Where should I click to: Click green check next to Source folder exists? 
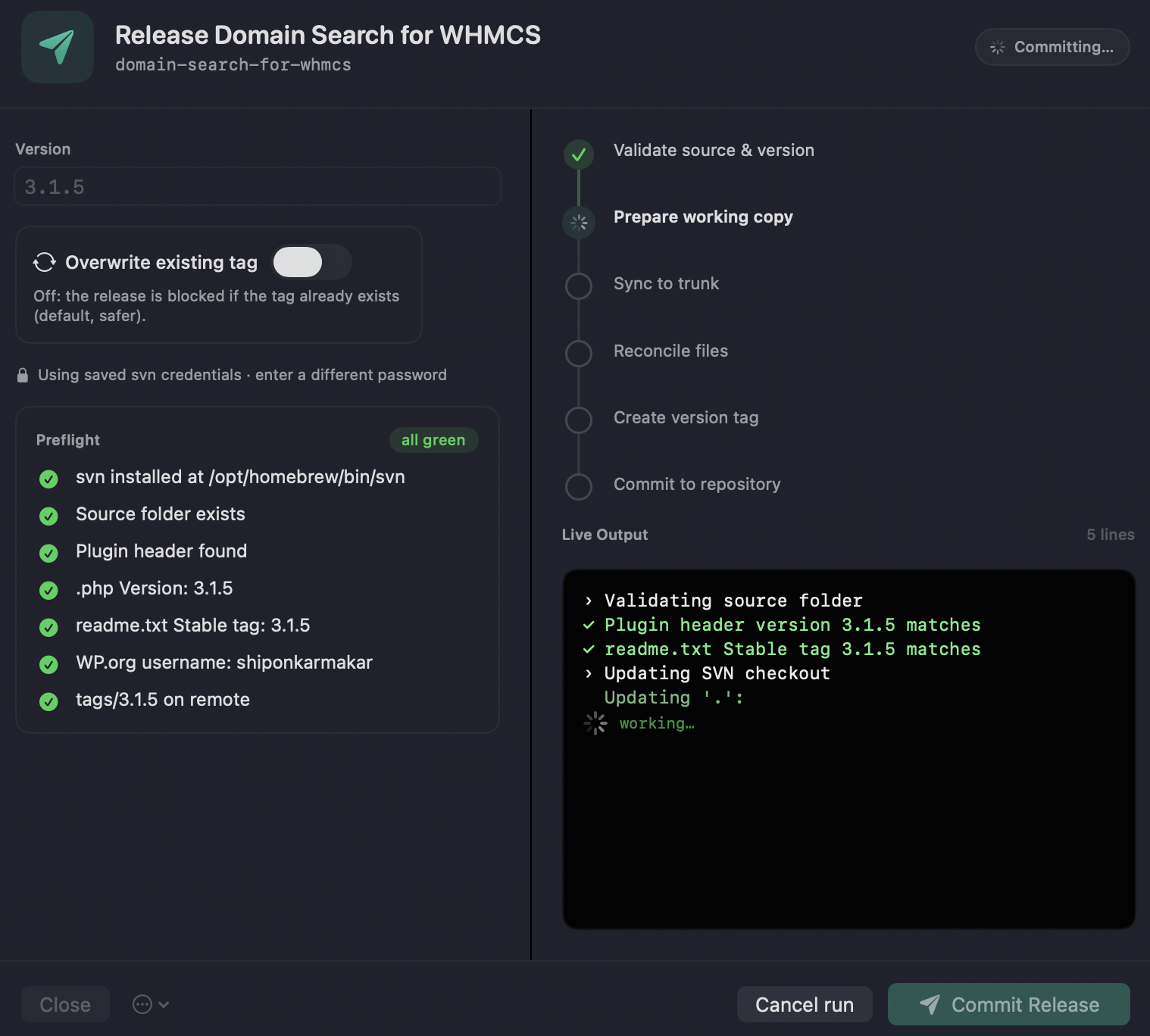coord(48,516)
